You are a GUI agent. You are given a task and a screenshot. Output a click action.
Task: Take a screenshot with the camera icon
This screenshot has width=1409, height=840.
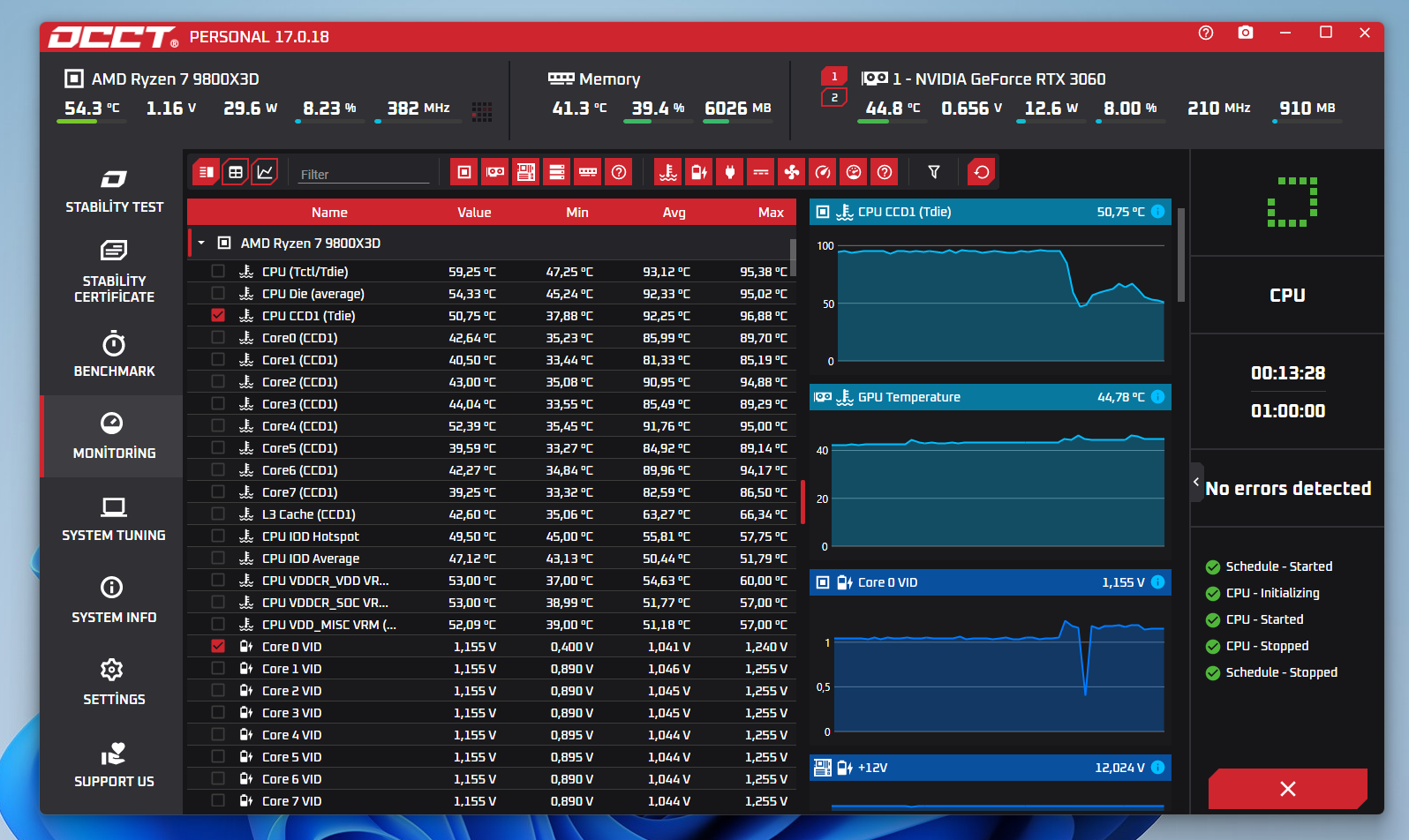click(1246, 33)
